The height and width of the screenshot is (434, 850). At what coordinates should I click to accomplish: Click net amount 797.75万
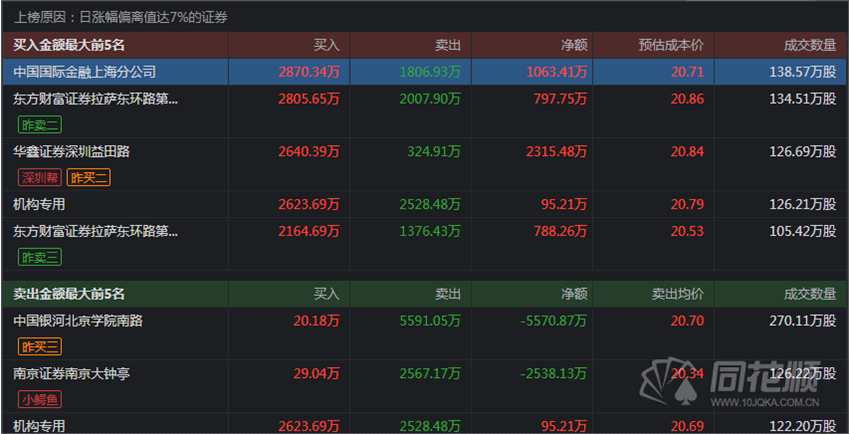pos(560,99)
